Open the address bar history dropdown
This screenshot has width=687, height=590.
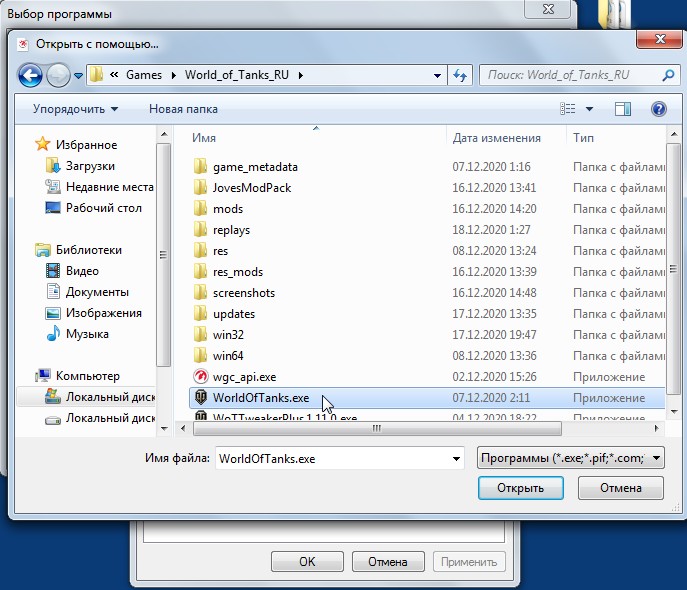[437, 75]
